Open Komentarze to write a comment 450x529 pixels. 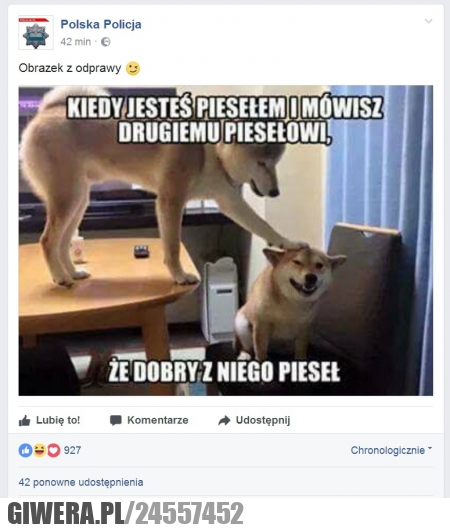tap(149, 420)
